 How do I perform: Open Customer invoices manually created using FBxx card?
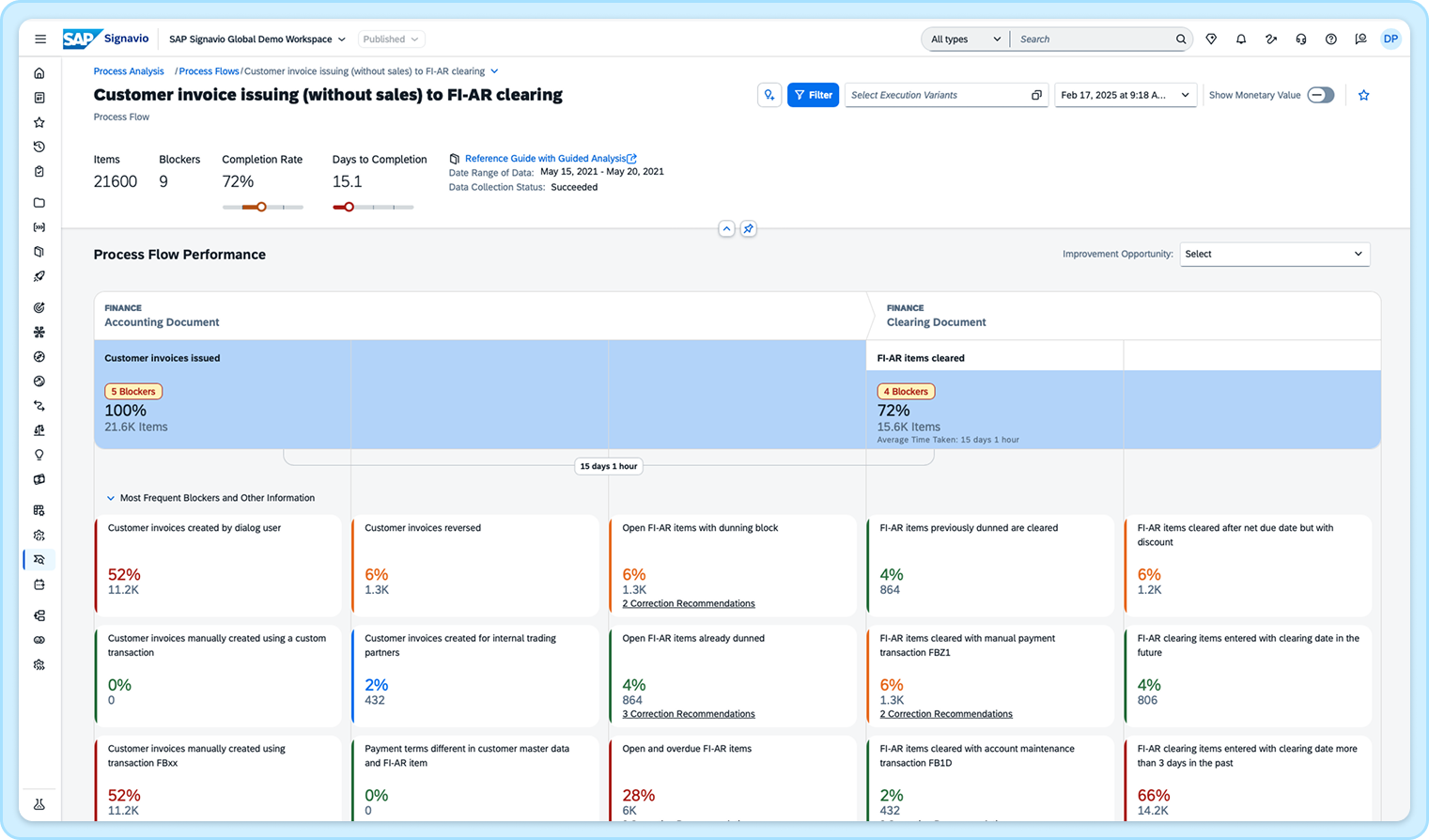218,779
